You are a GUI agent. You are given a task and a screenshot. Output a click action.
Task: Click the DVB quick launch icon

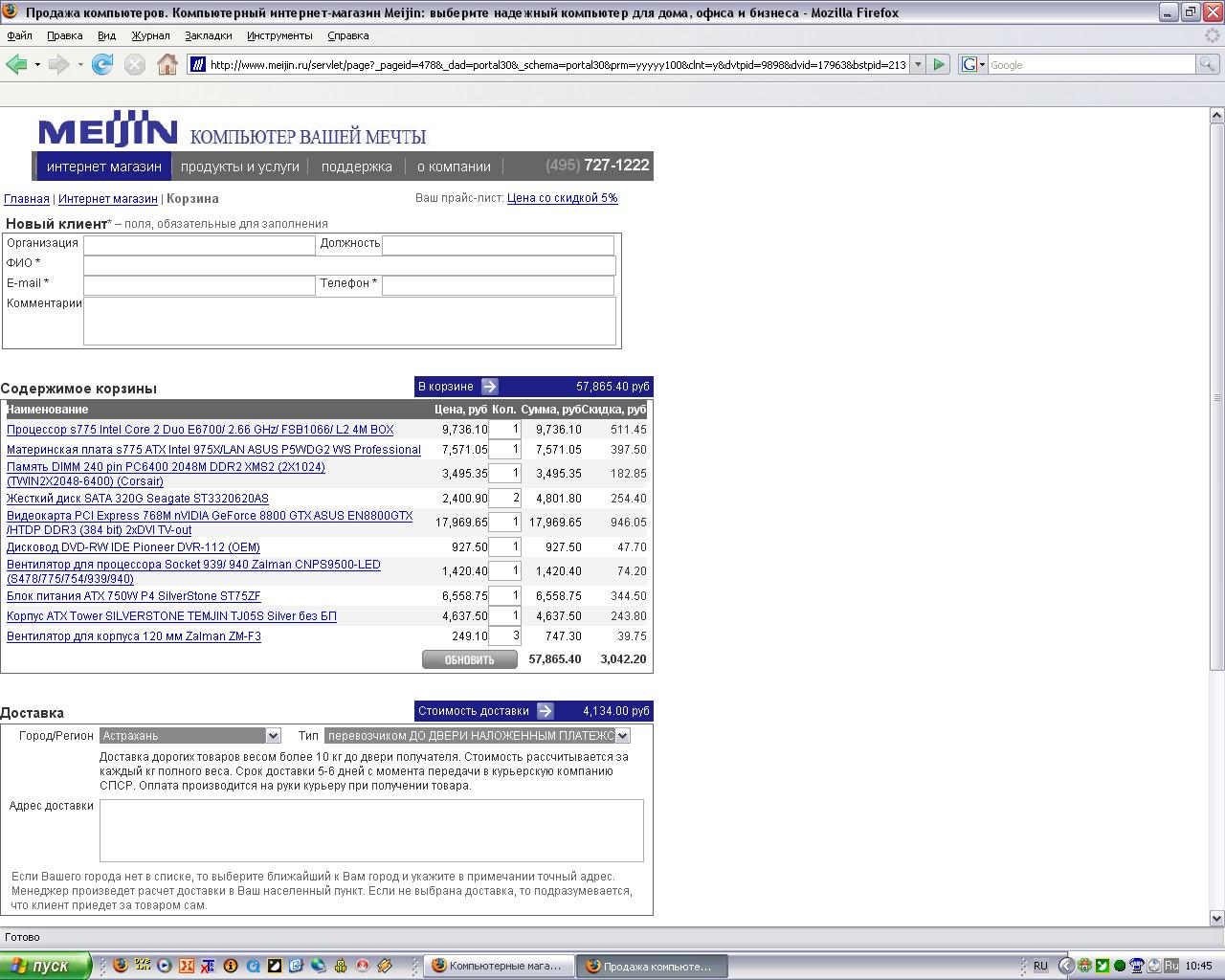(x=143, y=966)
